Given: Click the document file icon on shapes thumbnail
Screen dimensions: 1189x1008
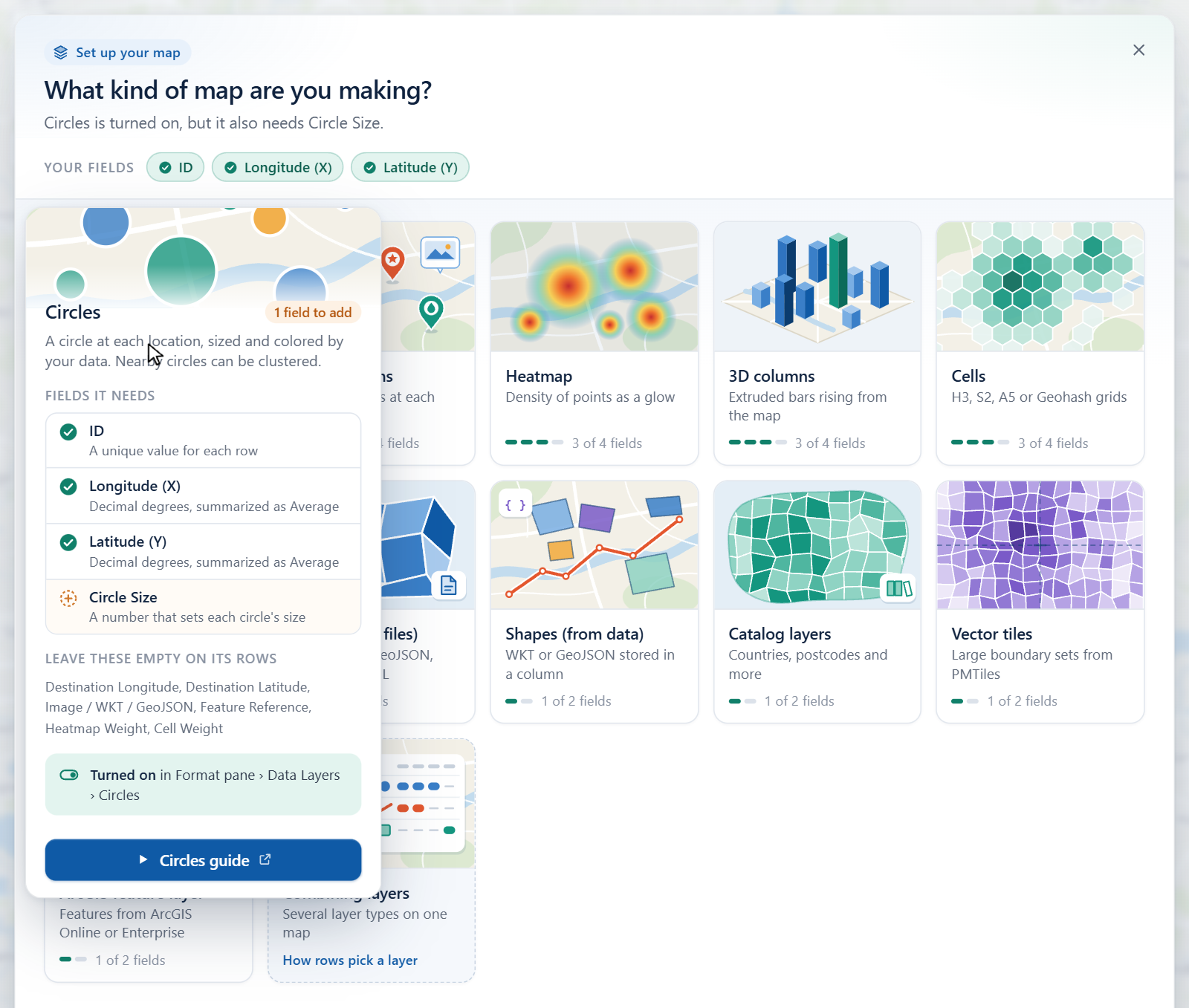Looking at the screenshot, I should click(449, 586).
